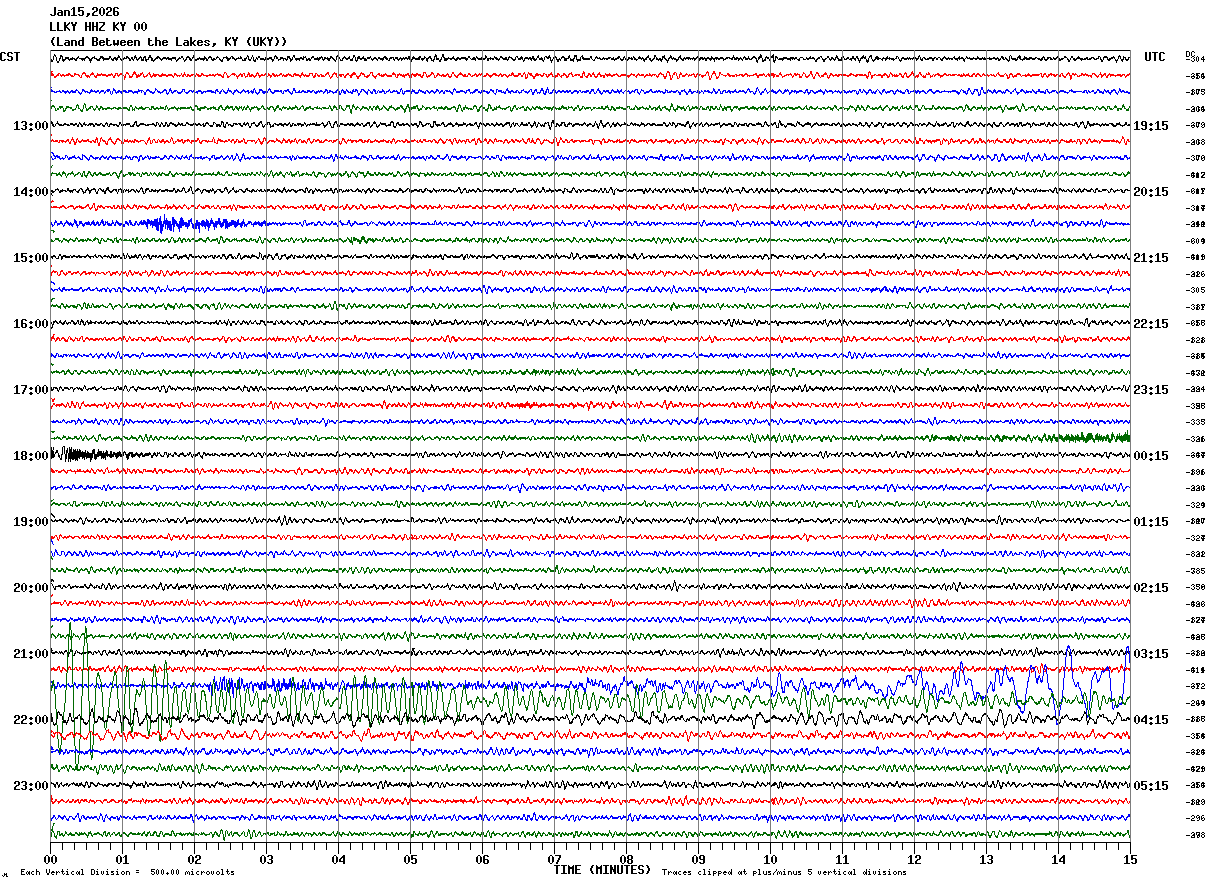Click the Jan15,2026 date header
The width and height of the screenshot is (1210, 886).
pyautogui.click(x=85, y=12)
